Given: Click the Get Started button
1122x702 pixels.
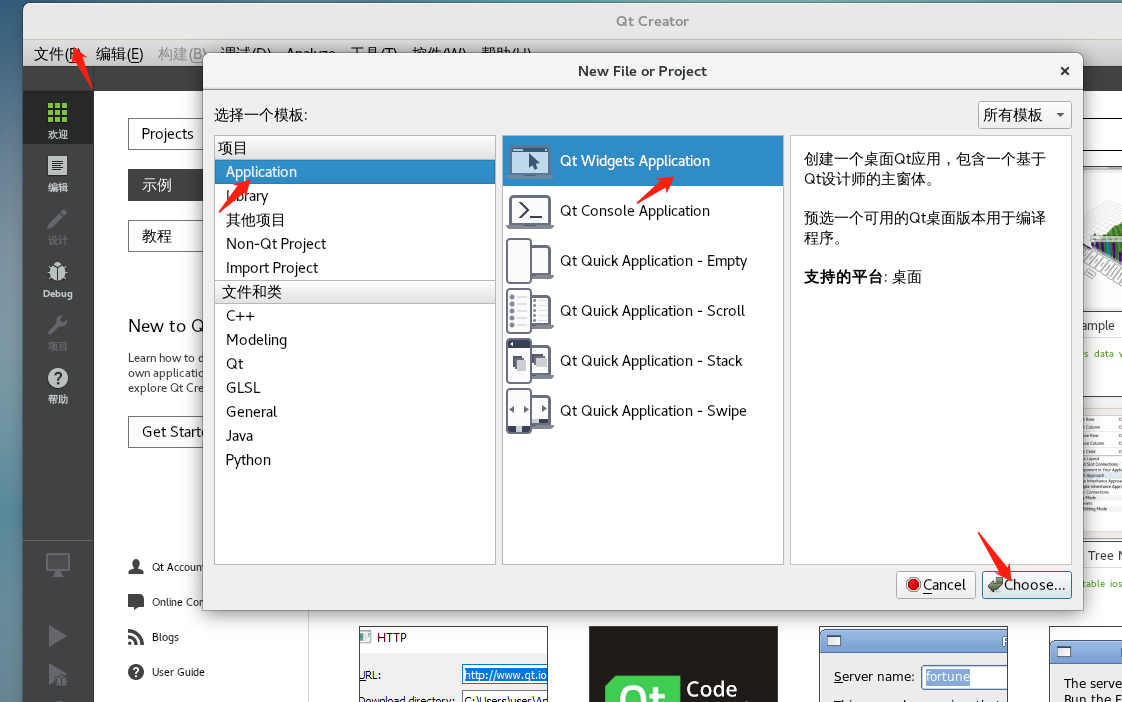Looking at the screenshot, I should pyautogui.click(x=166, y=432).
